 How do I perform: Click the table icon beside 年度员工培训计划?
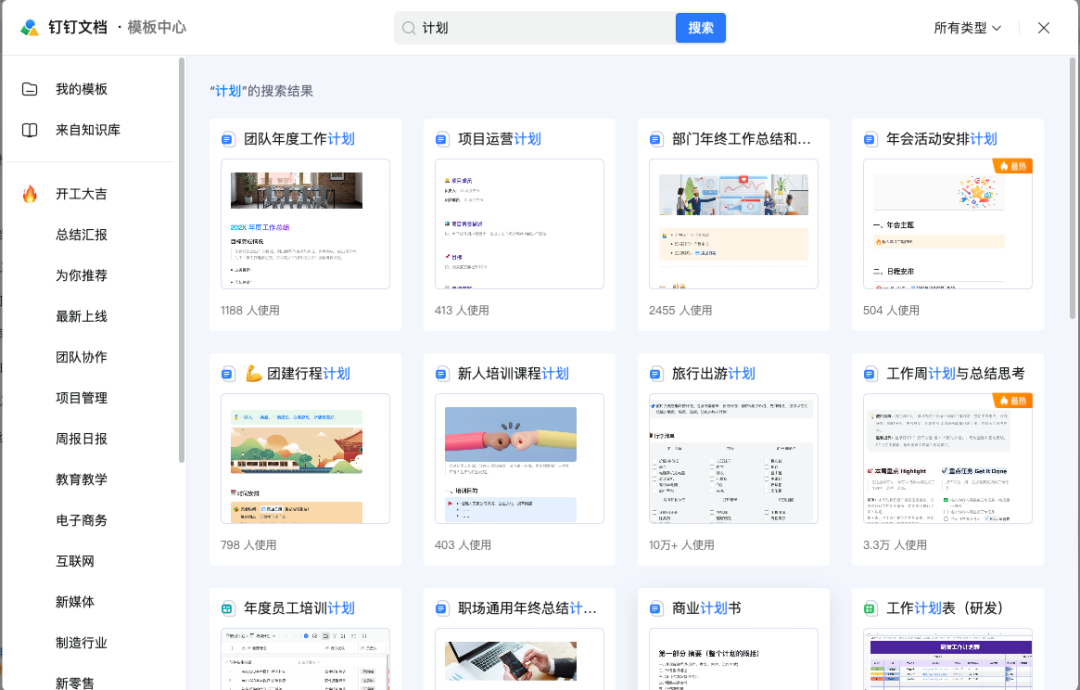point(228,608)
